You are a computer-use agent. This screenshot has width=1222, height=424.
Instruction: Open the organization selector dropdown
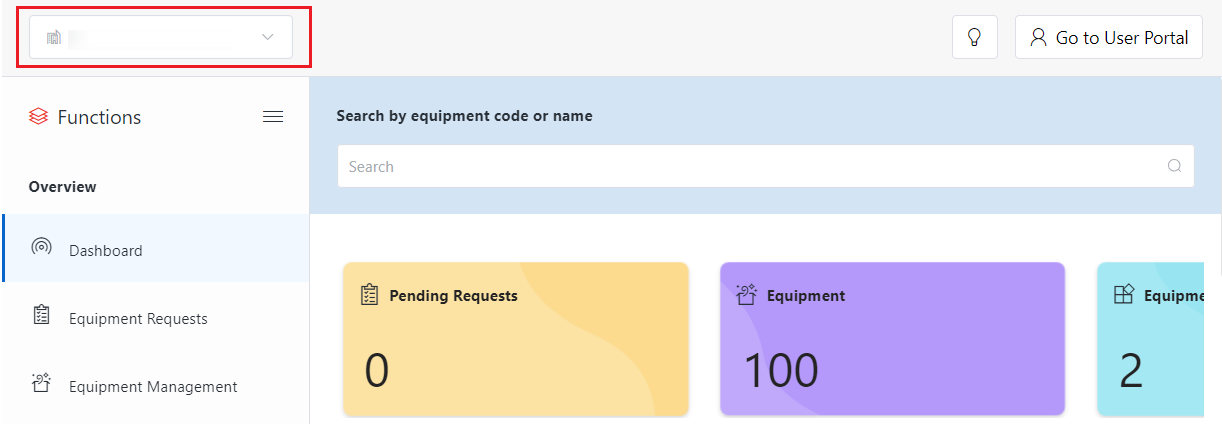(160, 37)
